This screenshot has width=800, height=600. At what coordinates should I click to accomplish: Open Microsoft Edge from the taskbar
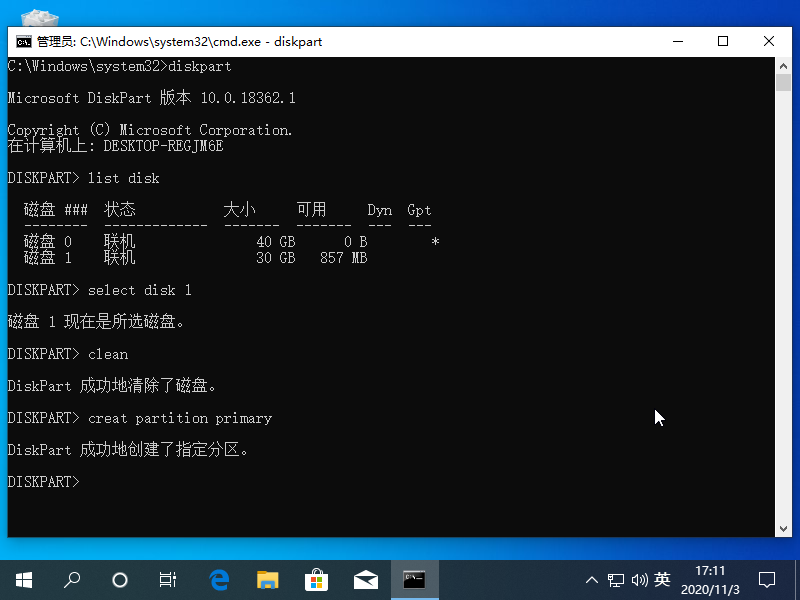pyautogui.click(x=219, y=580)
